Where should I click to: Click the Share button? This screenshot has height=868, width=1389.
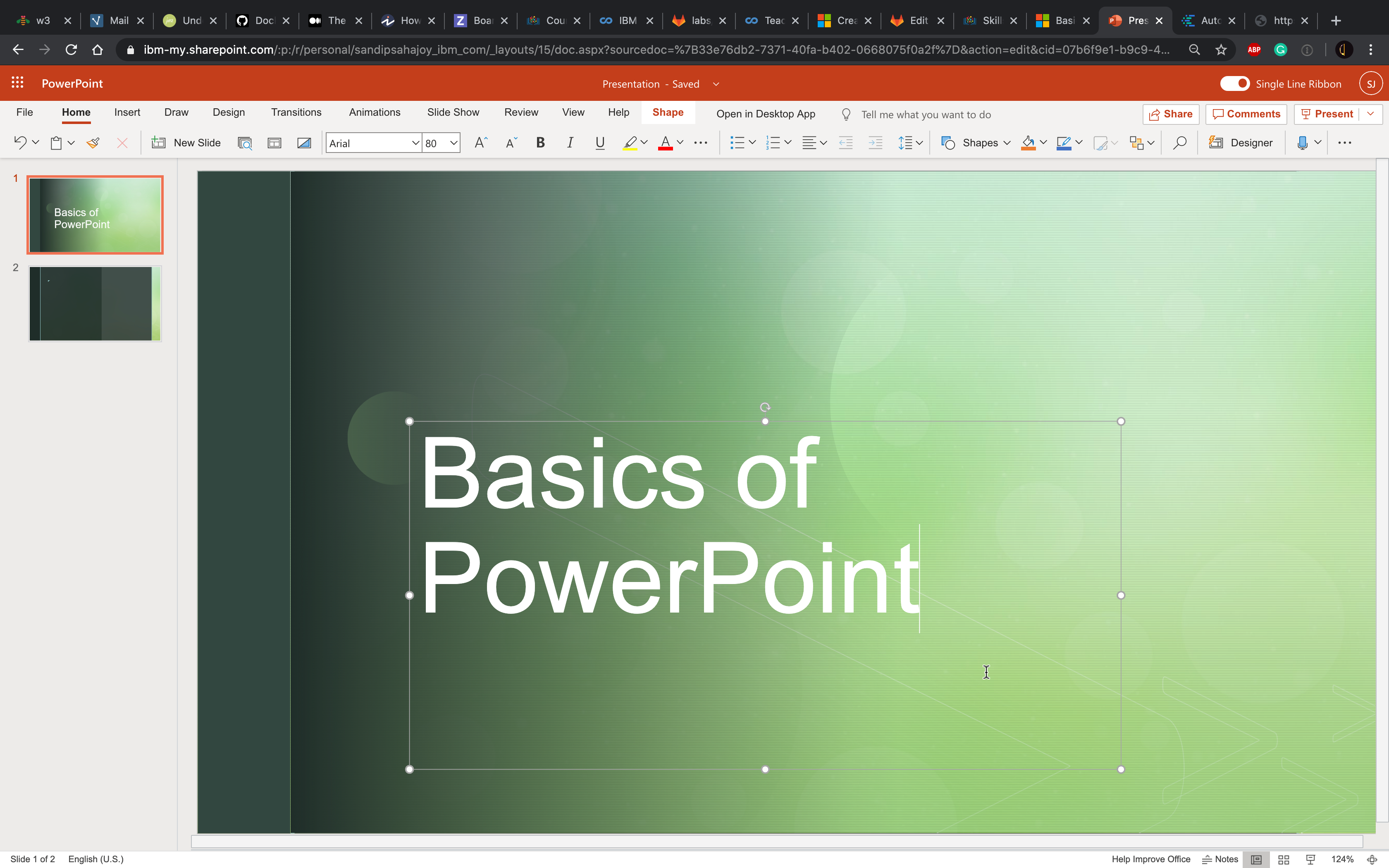click(1170, 114)
